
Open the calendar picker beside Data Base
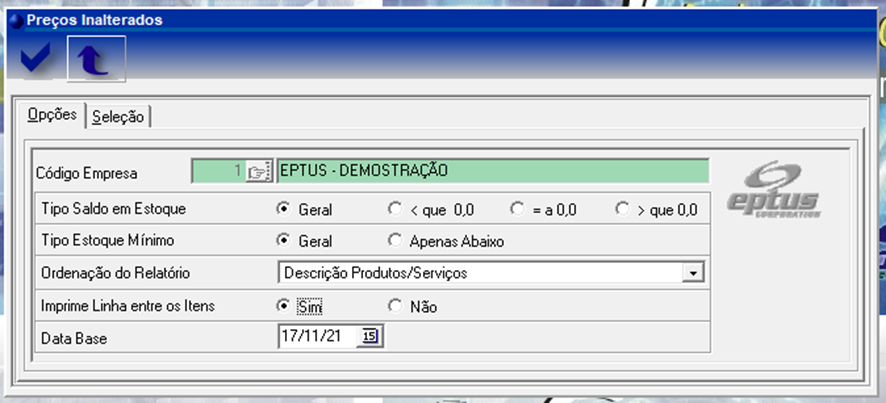click(x=370, y=337)
